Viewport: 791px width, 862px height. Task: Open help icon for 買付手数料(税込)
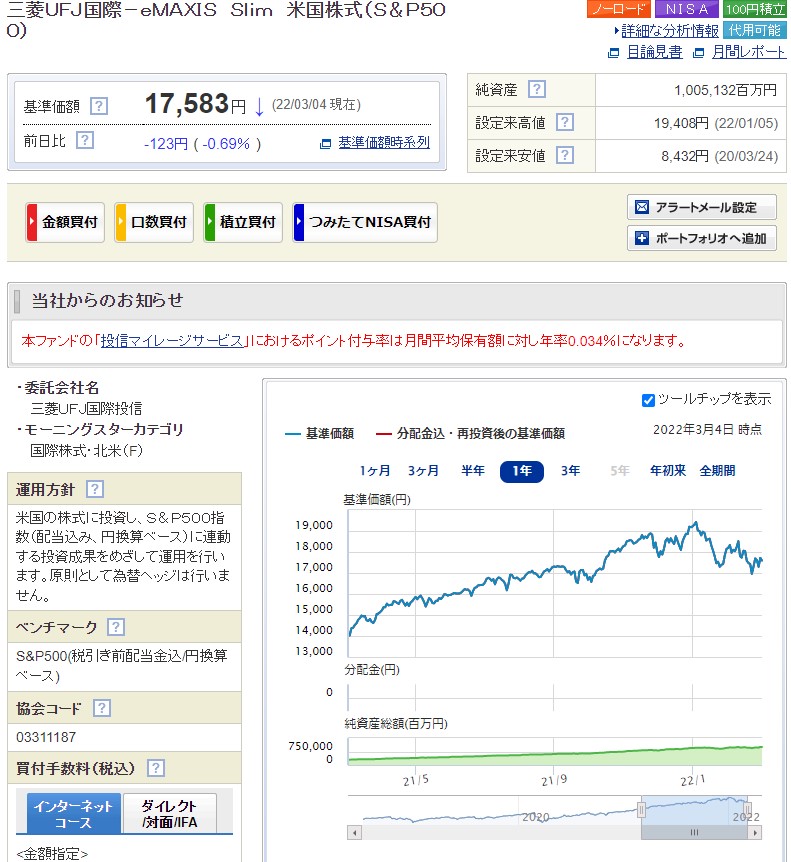coord(155,768)
